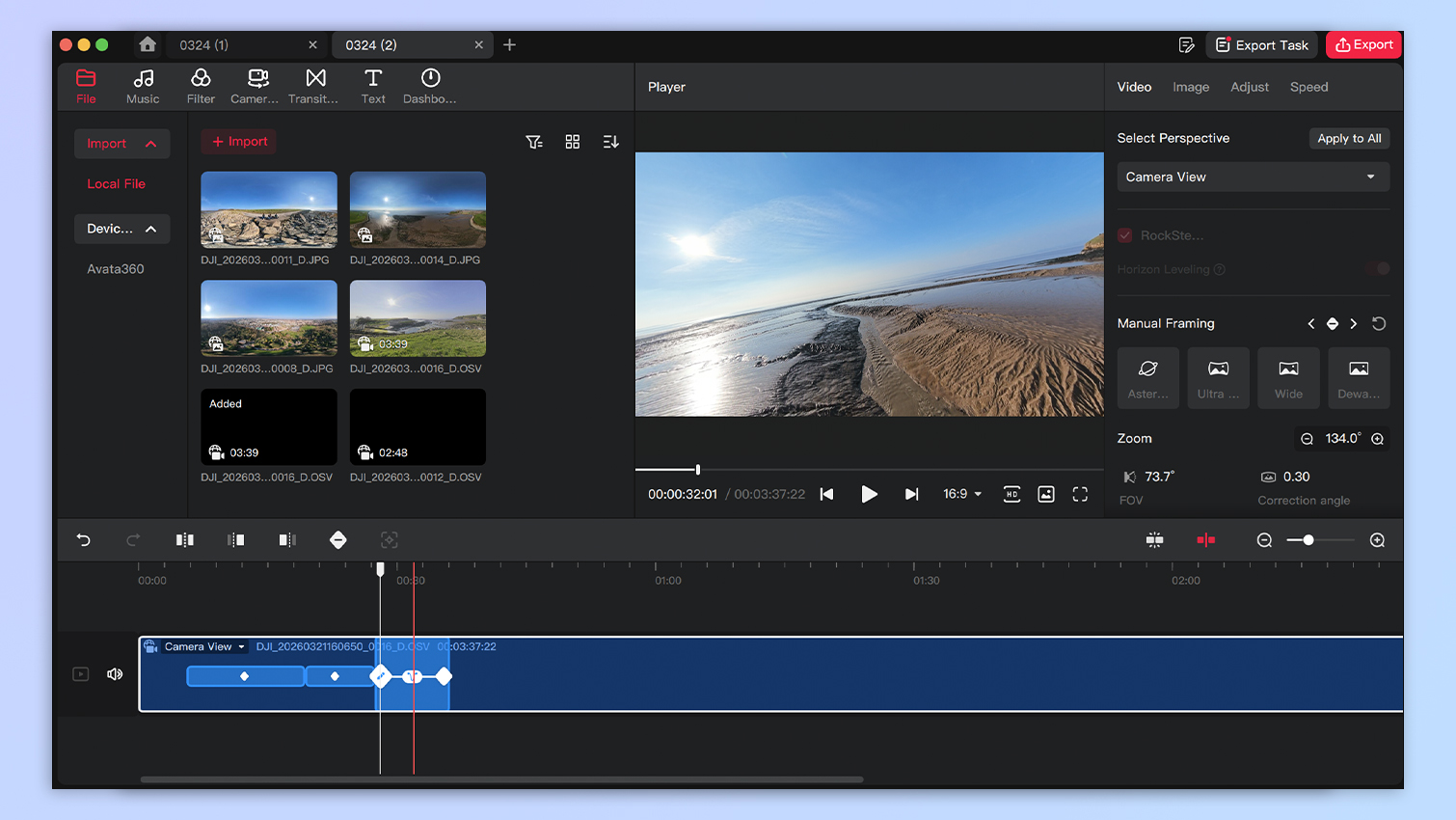Image resolution: width=1456 pixels, height=820 pixels.
Task: Select the Wide framing preset
Action: point(1288,377)
